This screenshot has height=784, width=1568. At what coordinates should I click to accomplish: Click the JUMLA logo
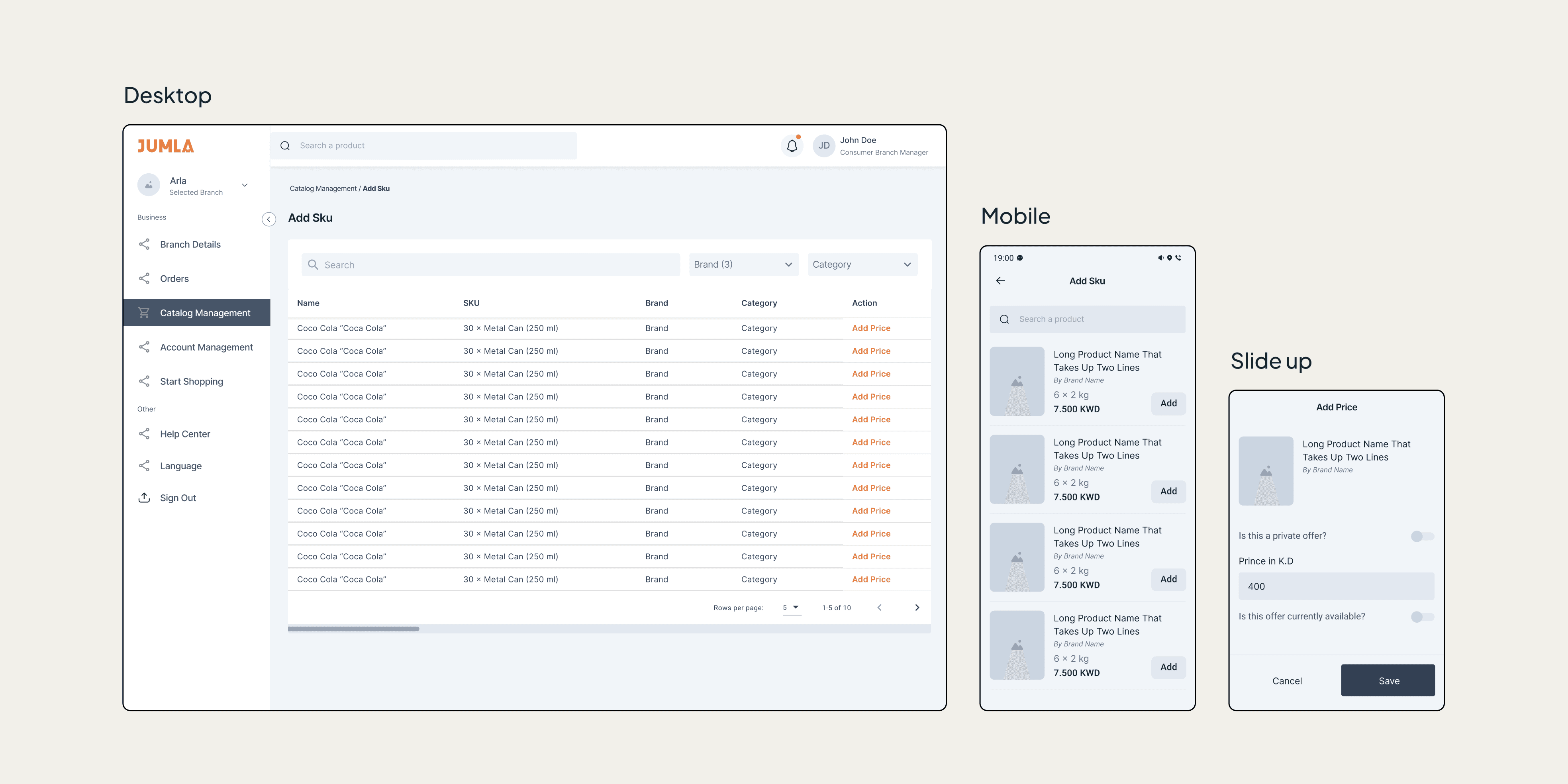166,146
